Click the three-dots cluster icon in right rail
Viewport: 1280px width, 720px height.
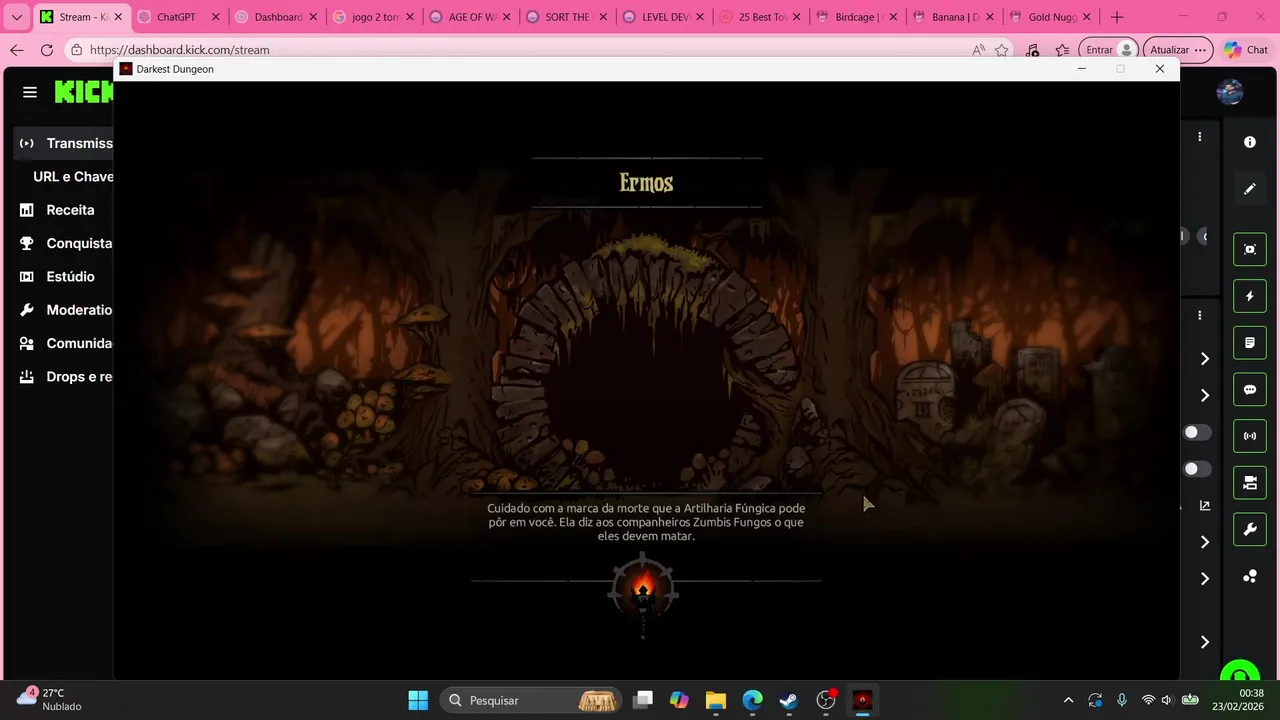pyautogui.click(x=1250, y=576)
